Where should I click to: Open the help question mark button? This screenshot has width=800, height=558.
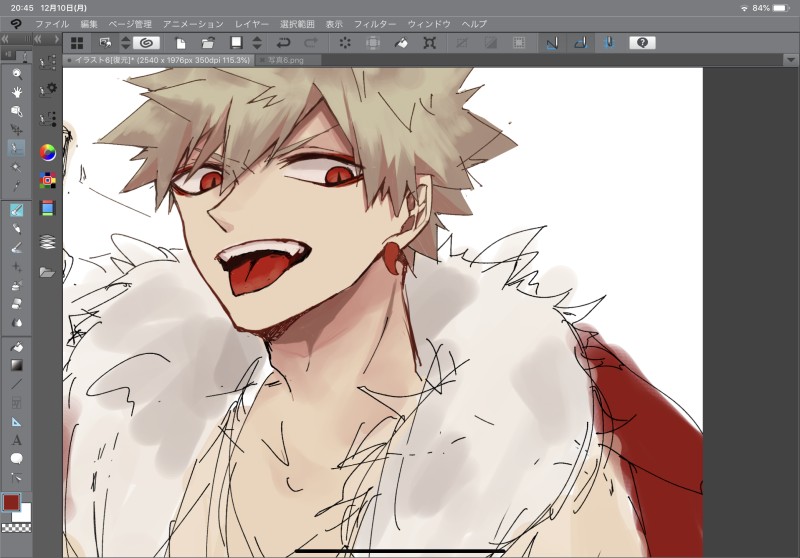(x=642, y=43)
